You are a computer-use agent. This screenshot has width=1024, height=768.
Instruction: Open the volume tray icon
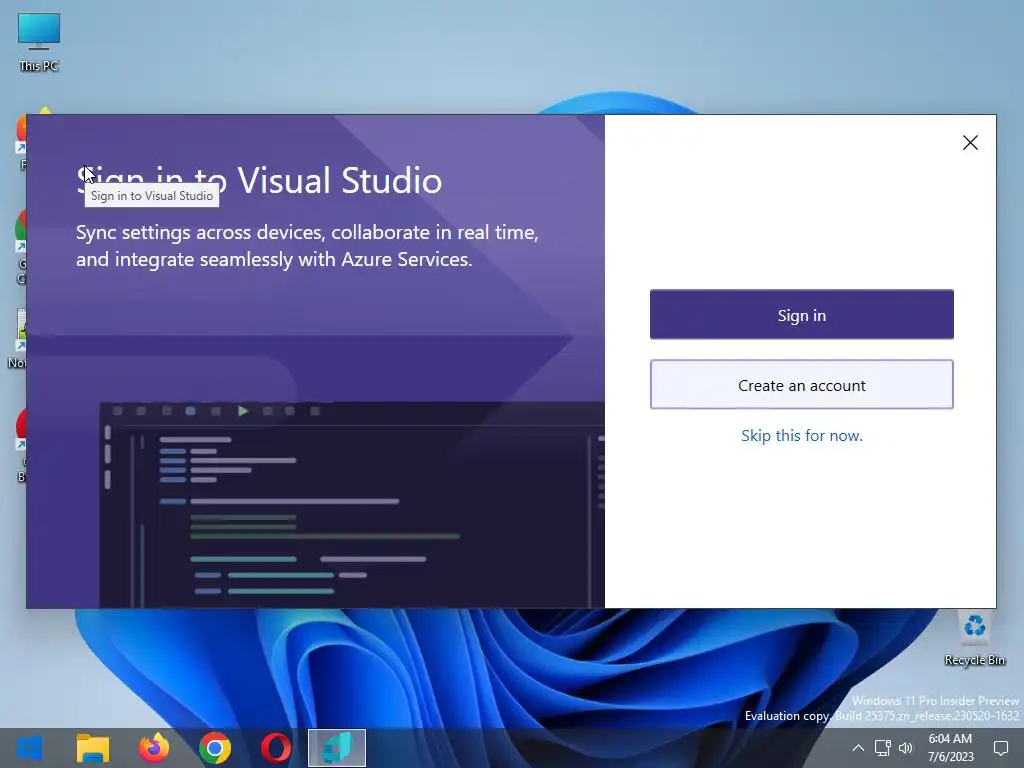coord(906,748)
